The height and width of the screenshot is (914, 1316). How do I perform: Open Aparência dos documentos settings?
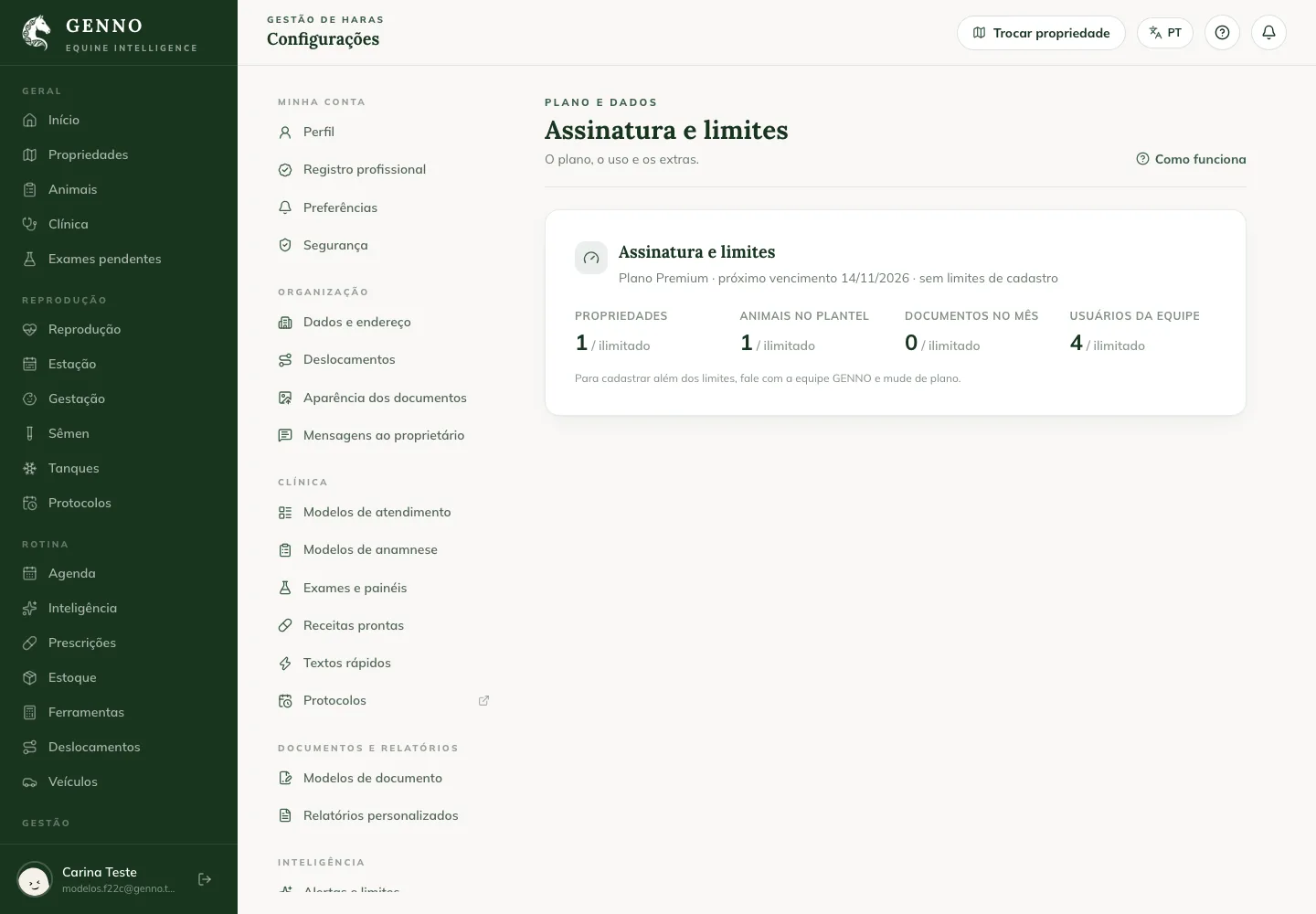pos(384,398)
